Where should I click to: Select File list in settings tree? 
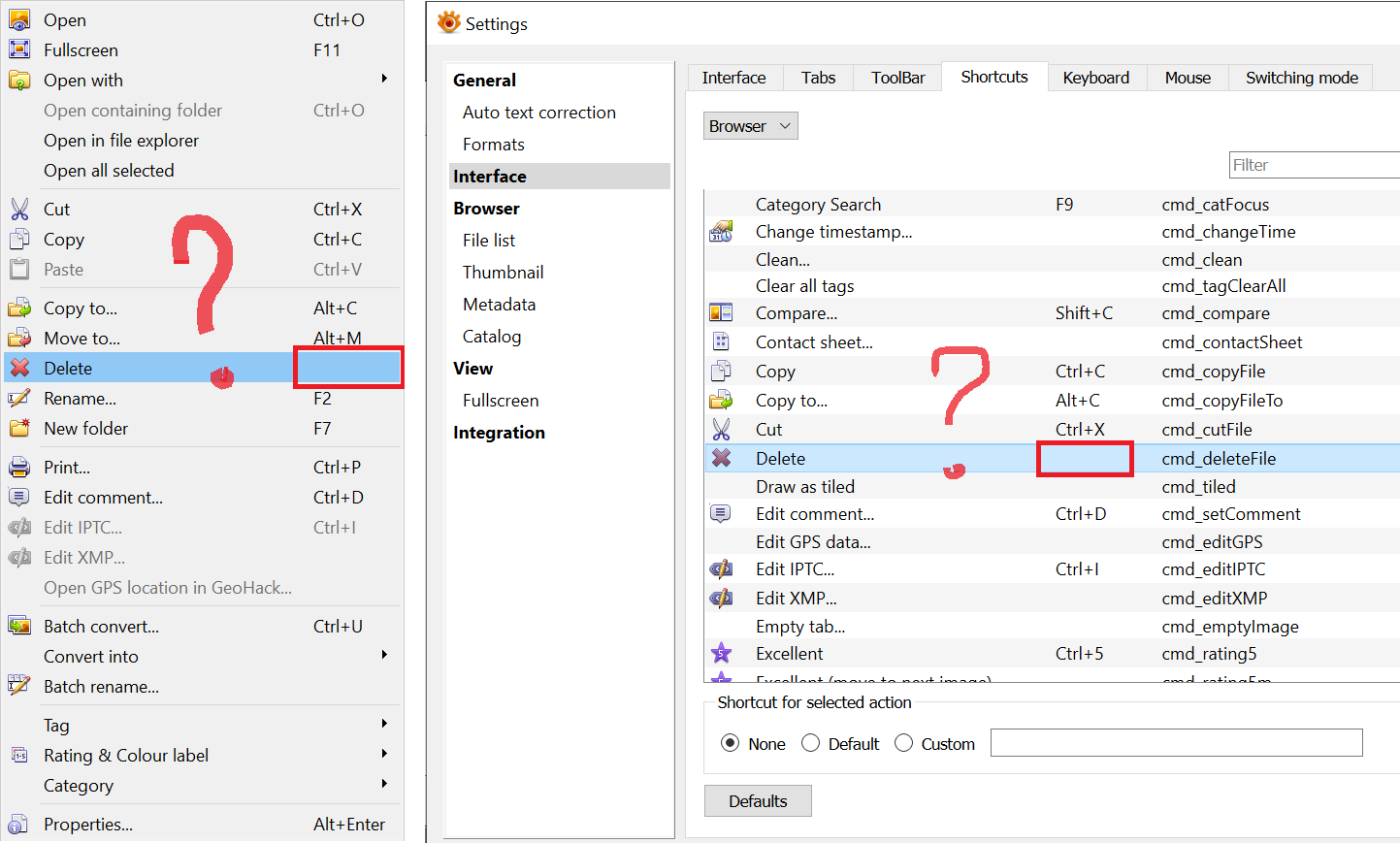click(489, 241)
